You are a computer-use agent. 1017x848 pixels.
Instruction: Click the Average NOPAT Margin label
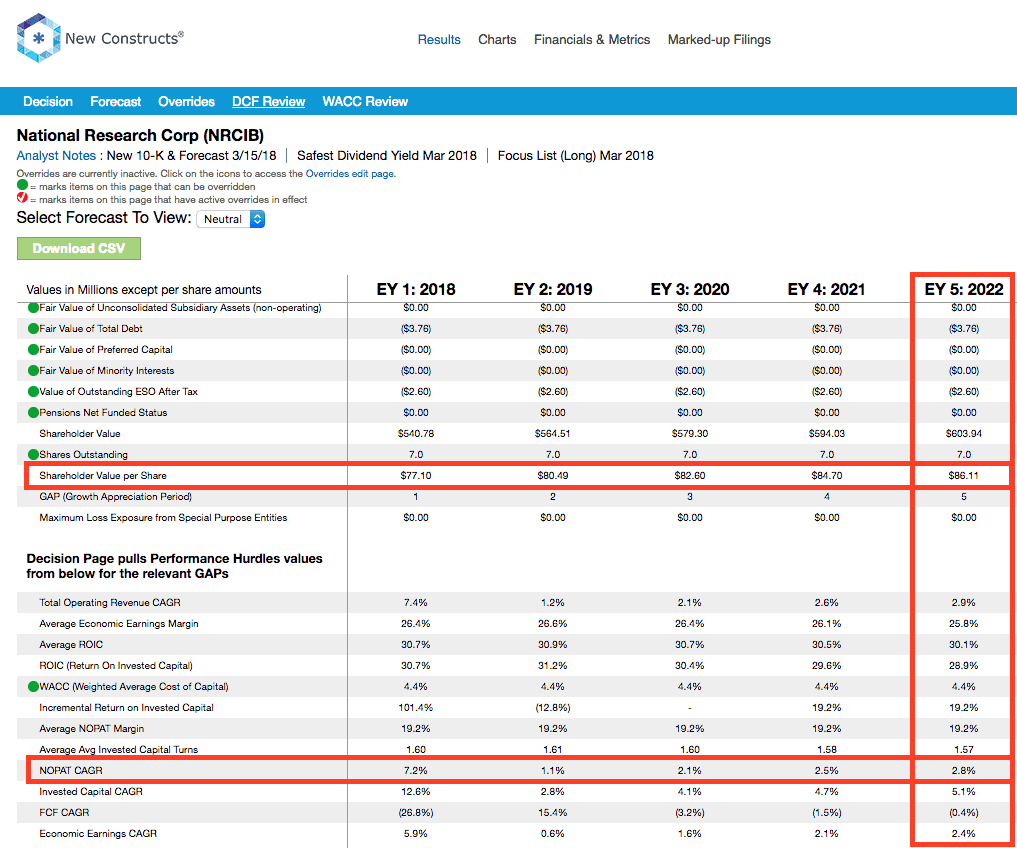(x=91, y=729)
